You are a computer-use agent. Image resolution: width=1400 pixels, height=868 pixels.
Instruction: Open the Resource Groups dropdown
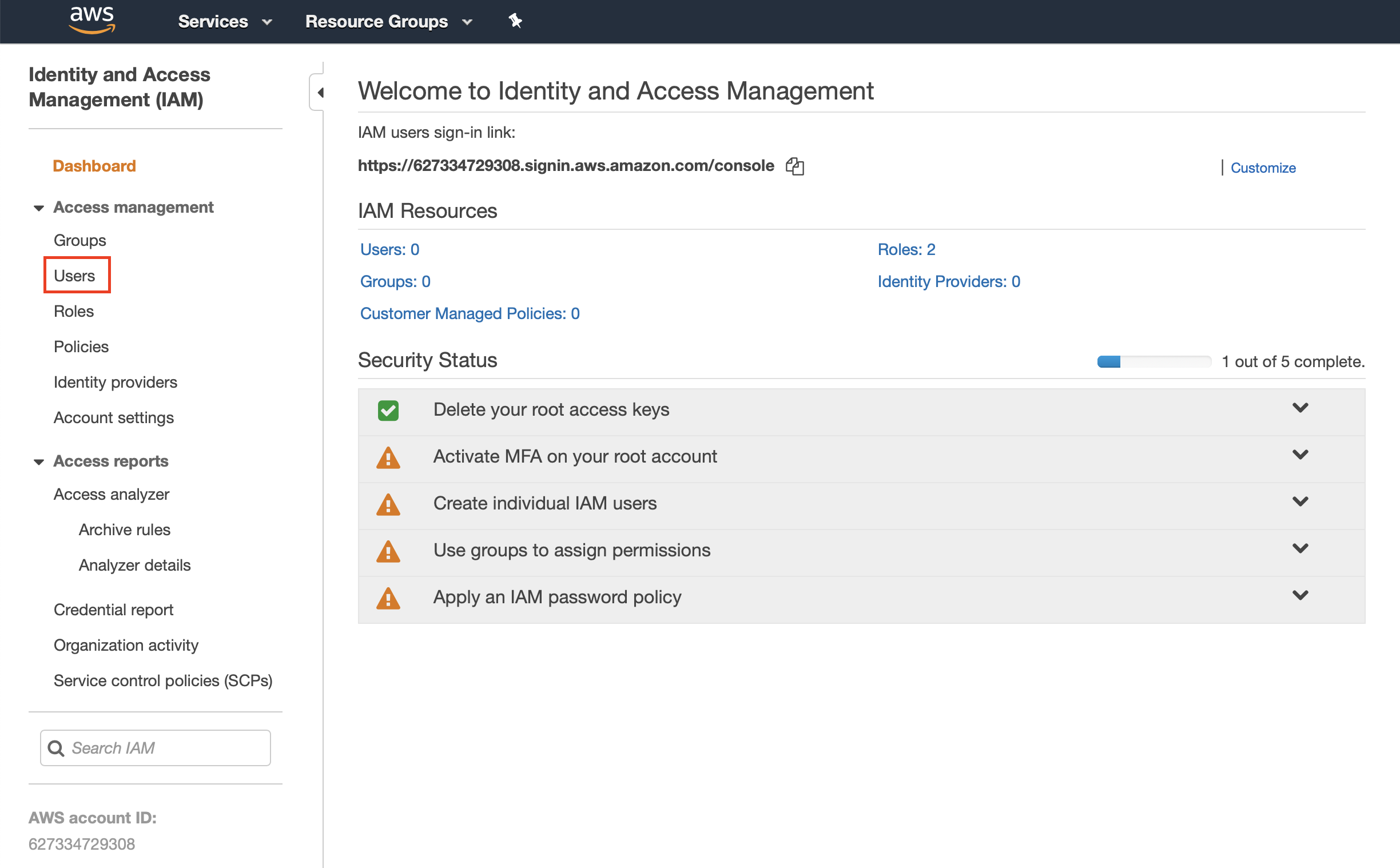[388, 22]
